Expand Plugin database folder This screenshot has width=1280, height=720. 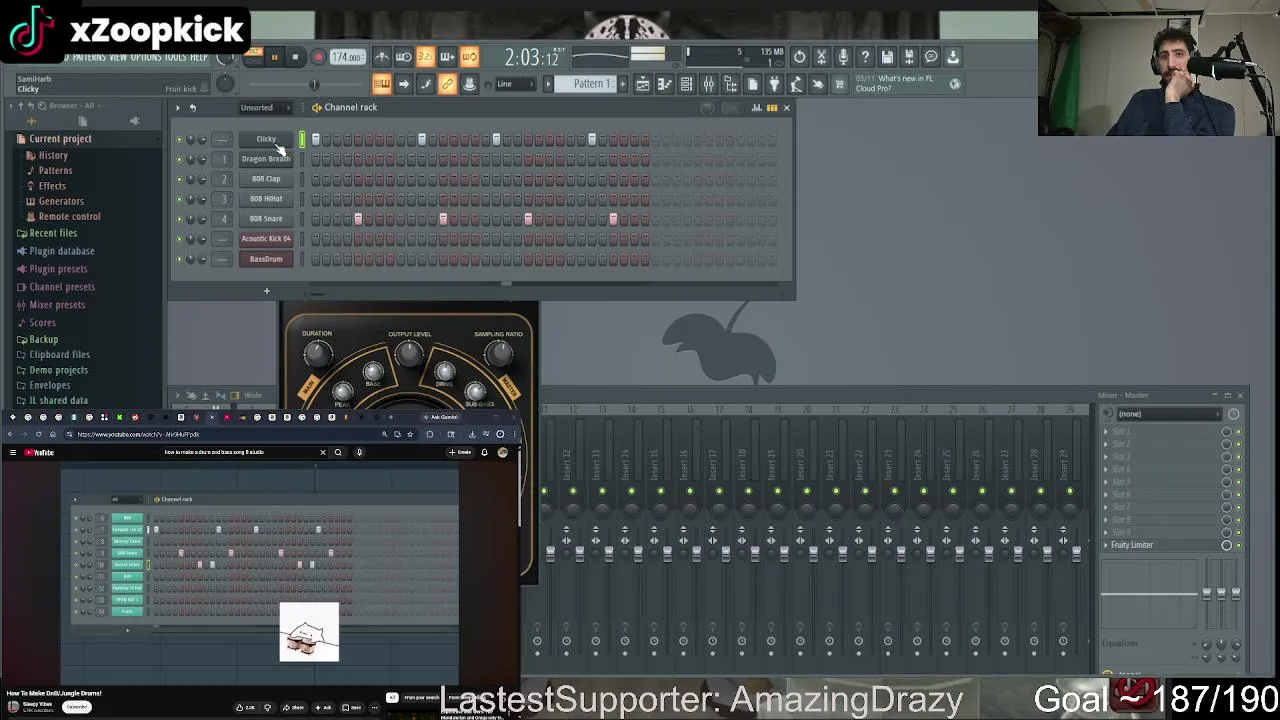pyautogui.click(x=62, y=251)
